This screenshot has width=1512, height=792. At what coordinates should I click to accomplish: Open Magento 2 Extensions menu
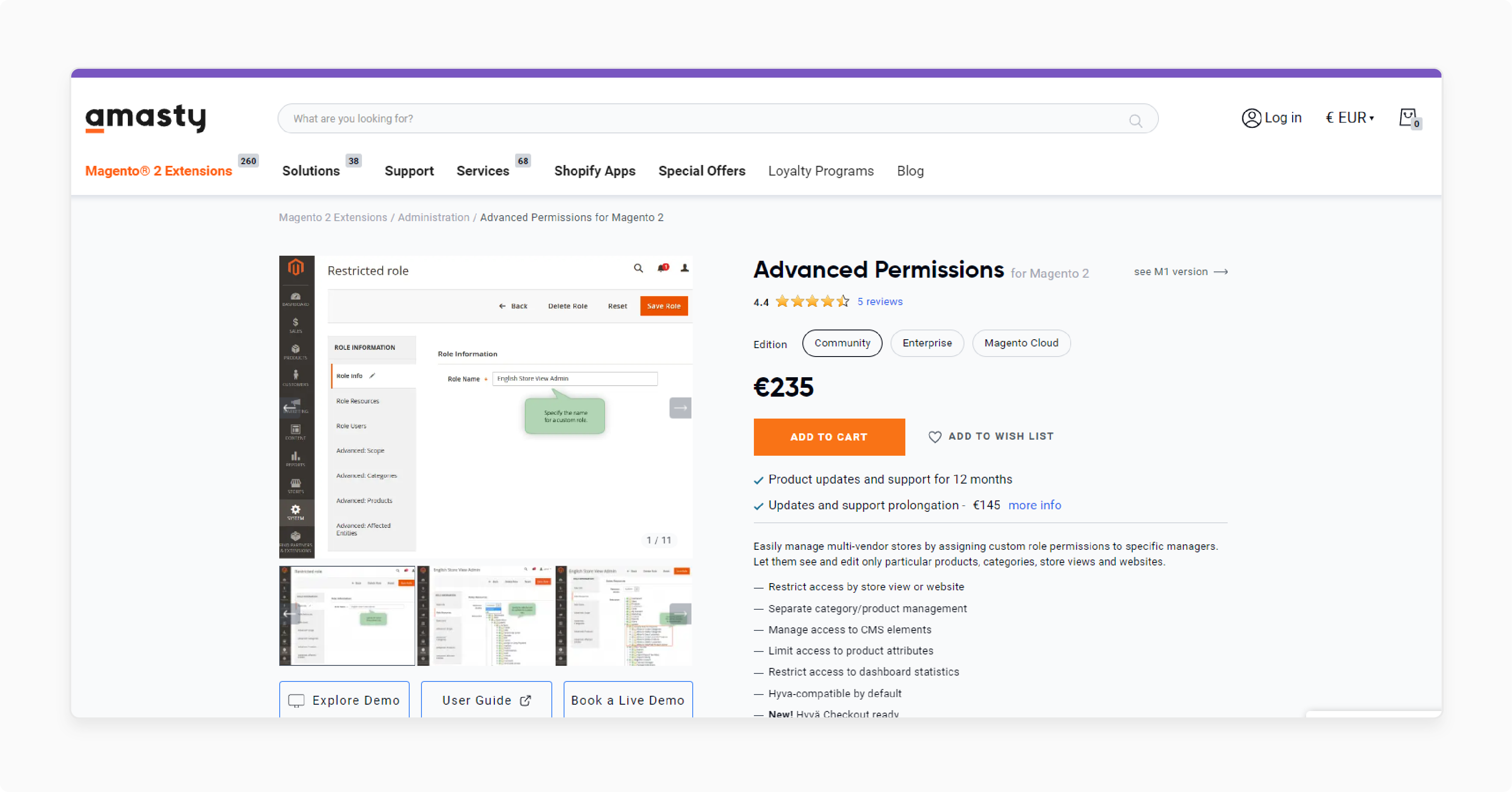159,171
